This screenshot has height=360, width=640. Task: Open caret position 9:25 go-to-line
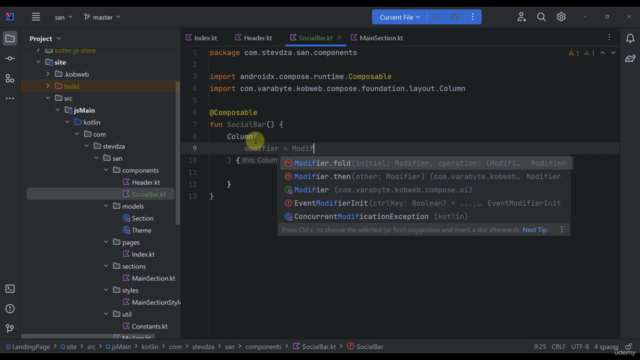(540, 347)
